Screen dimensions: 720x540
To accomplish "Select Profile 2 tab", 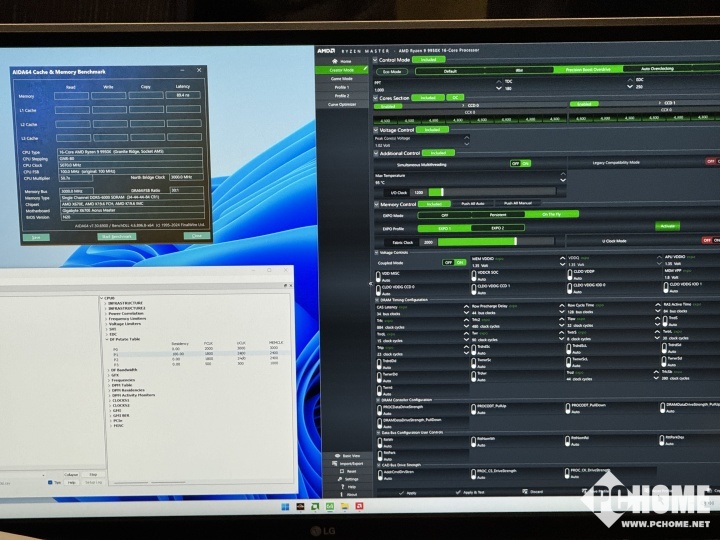I will coord(342,96).
